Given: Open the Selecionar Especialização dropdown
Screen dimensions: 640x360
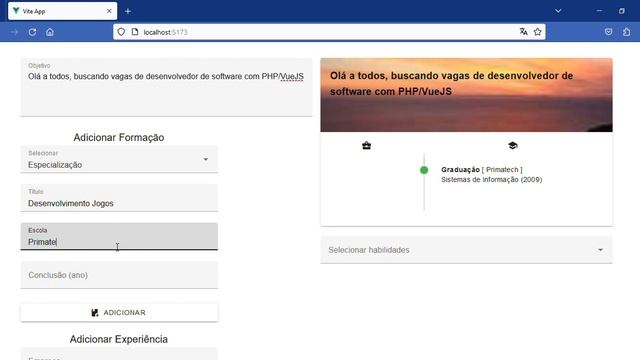Looking at the screenshot, I should coord(119,159).
